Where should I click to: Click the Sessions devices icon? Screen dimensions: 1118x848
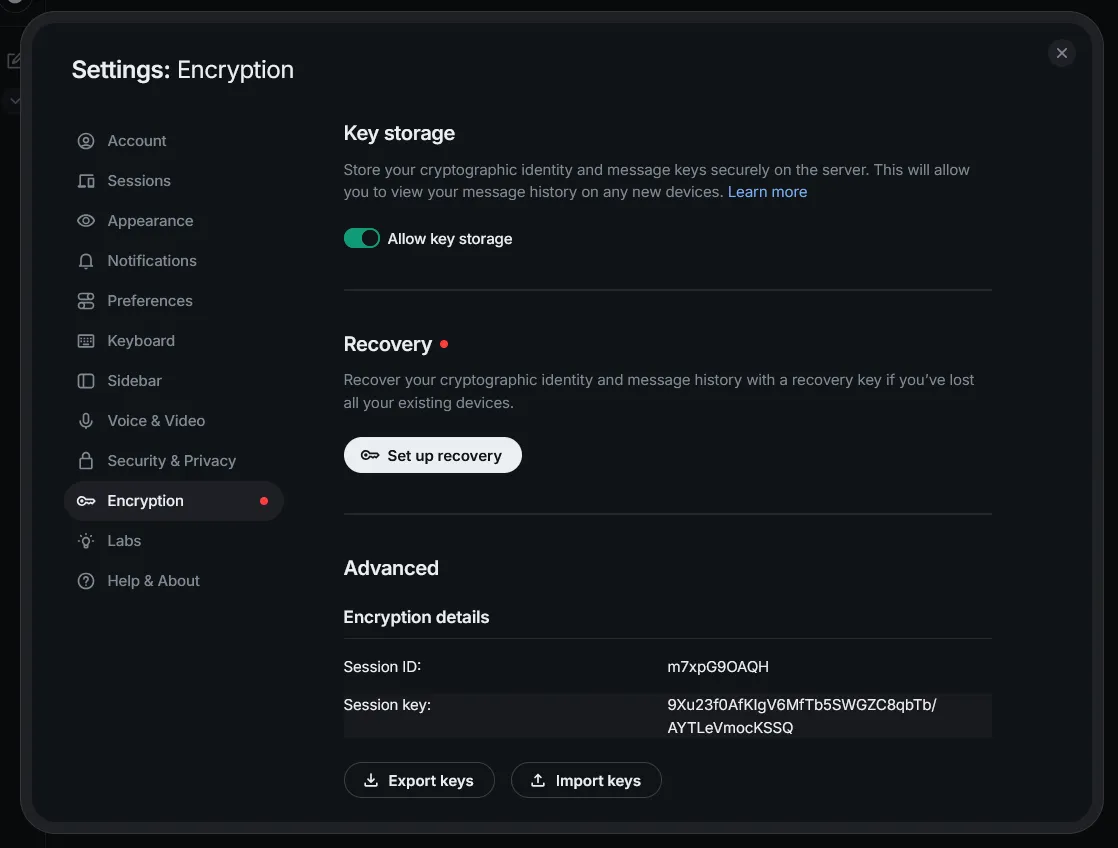point(86,181)
